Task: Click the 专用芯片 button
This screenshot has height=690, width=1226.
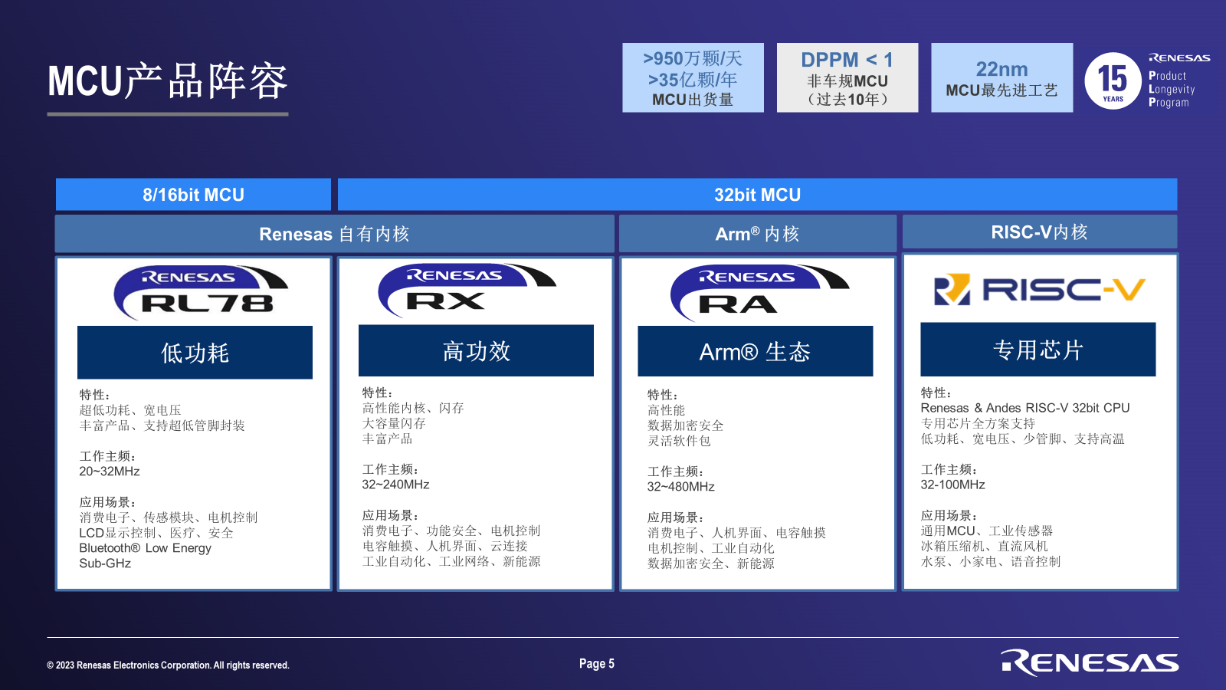Action: [1038, 350]
